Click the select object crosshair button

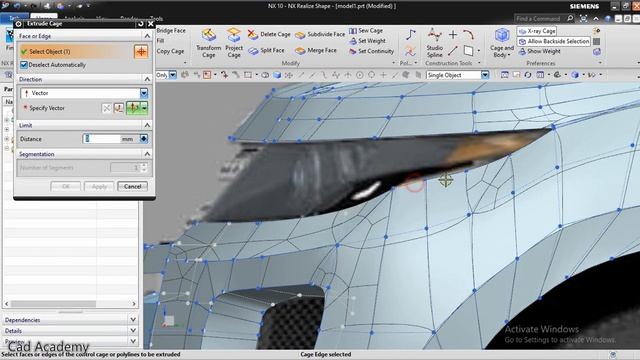tap(141, 52)
